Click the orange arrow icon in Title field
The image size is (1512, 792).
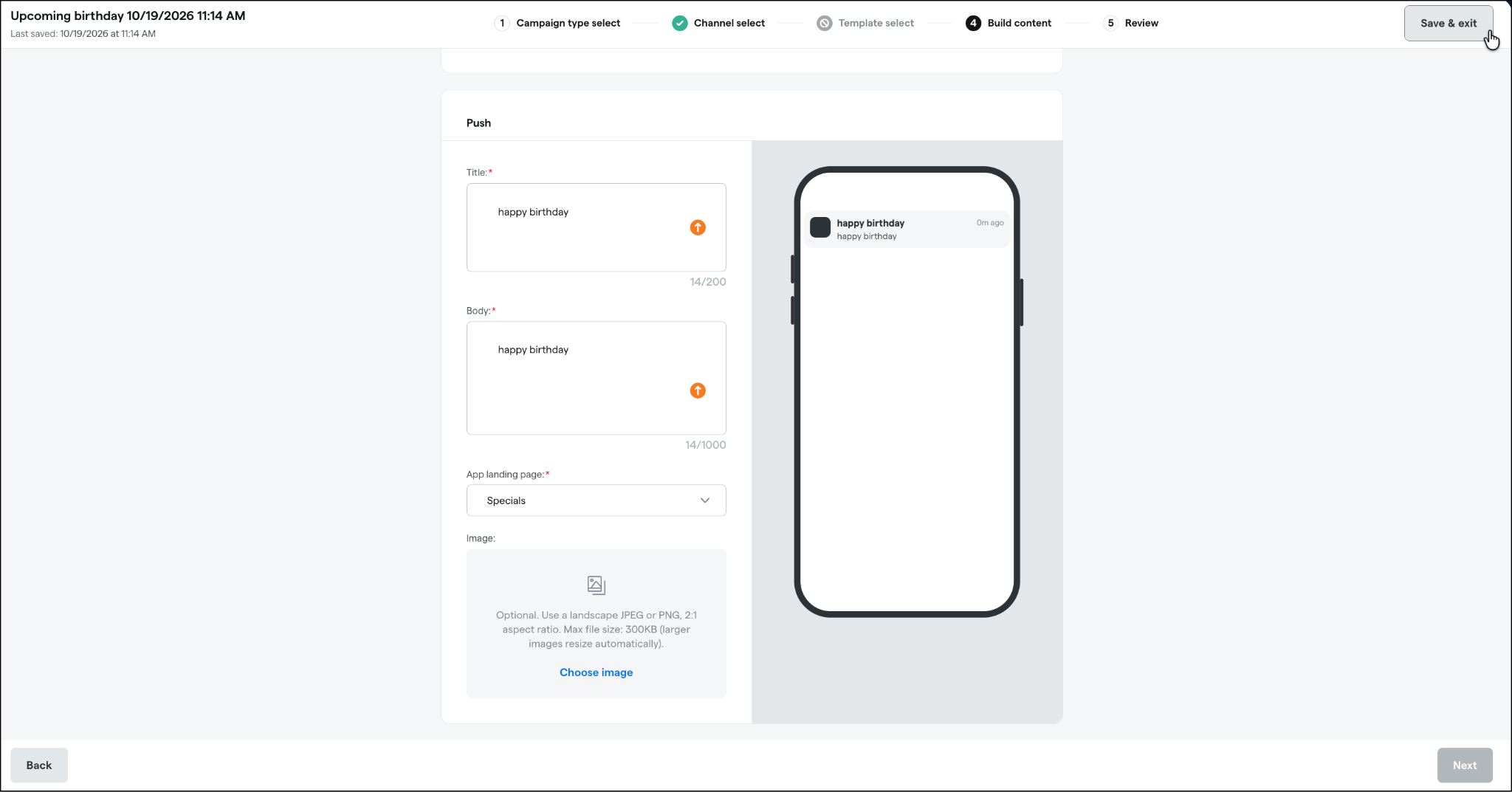pyautogui.click(x=698, y=227)
